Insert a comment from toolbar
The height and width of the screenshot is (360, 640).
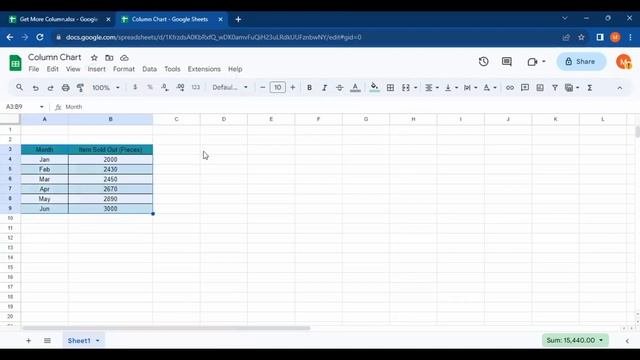point(525,87)
